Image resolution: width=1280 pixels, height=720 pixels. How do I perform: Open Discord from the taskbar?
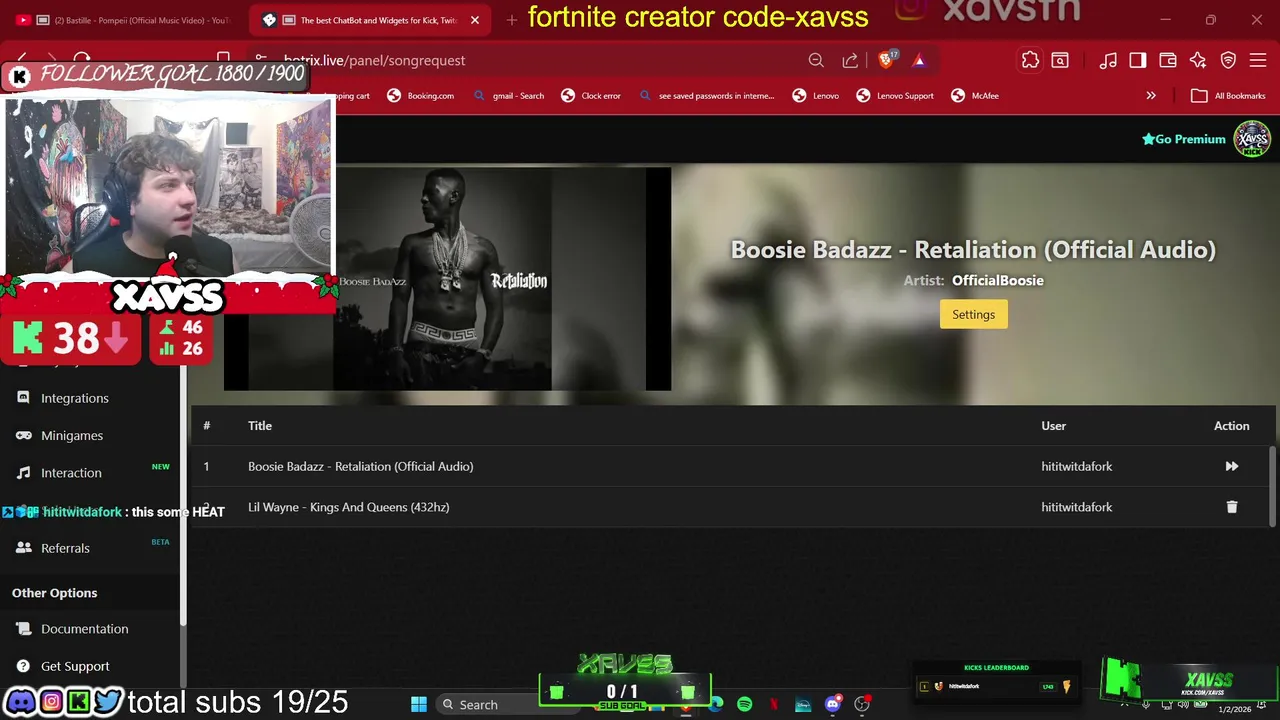832,704
